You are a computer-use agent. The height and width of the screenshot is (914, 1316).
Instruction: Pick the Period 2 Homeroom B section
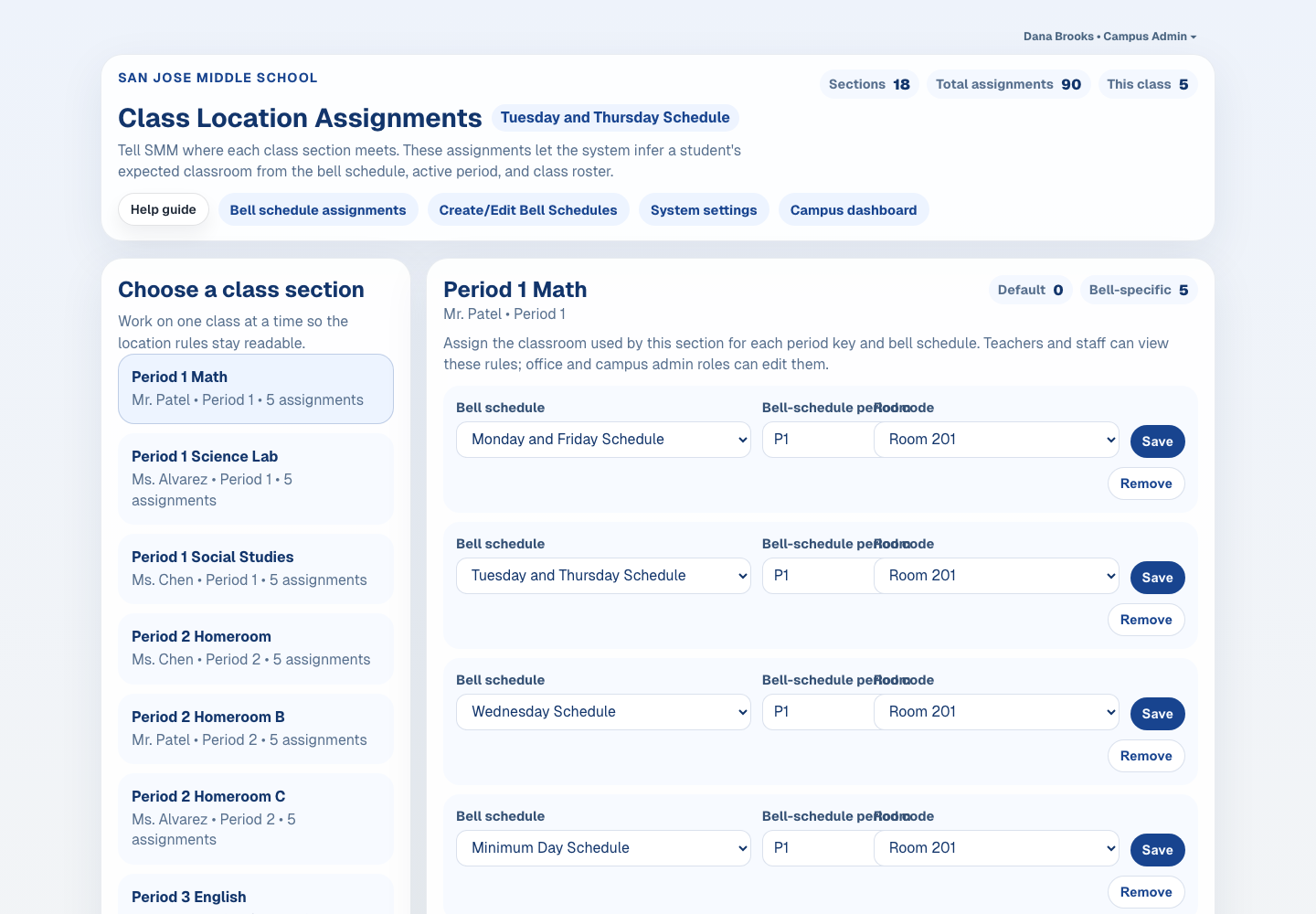(x=256, y=728)
